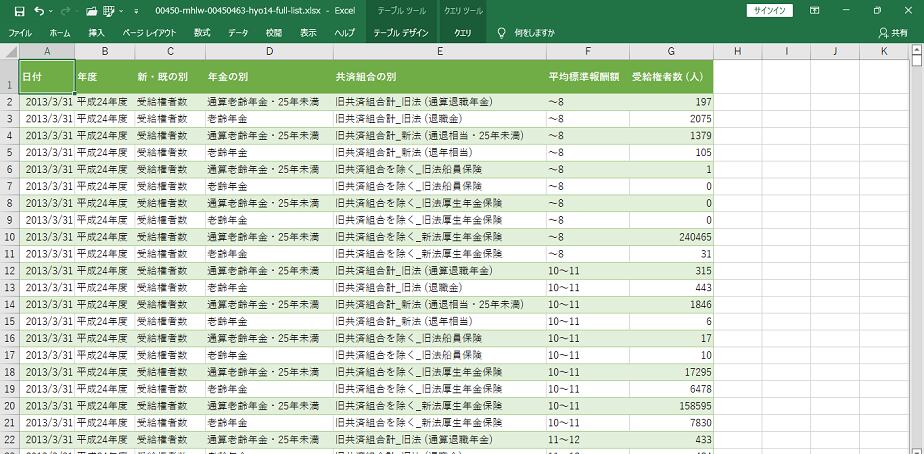Click the Open folder icon in title bar

[x=91, y=10]
